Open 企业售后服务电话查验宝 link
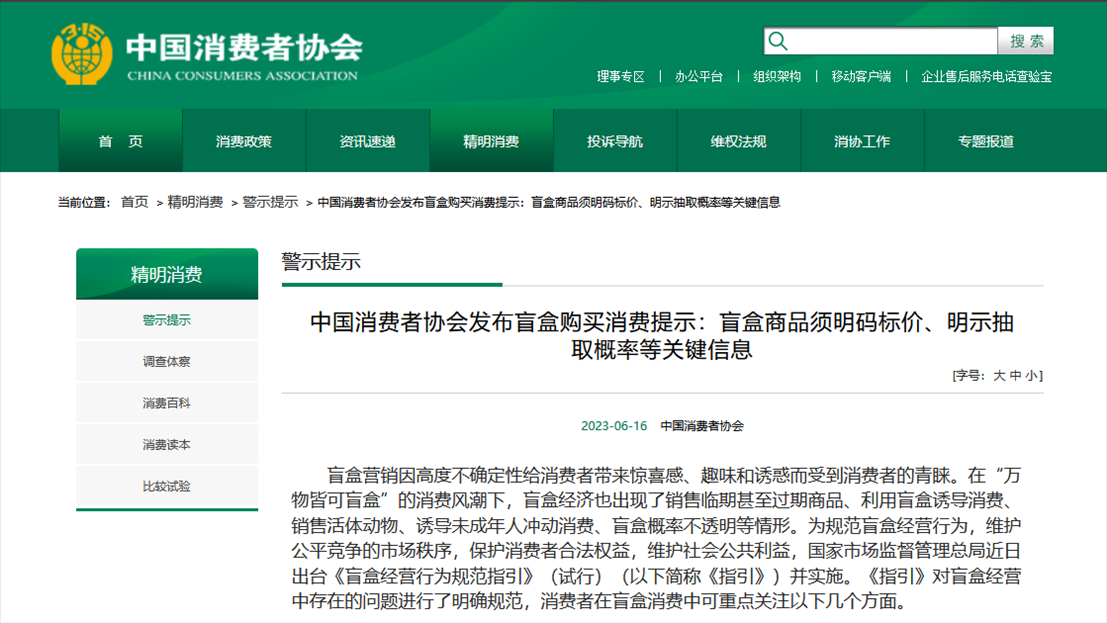 986,76
